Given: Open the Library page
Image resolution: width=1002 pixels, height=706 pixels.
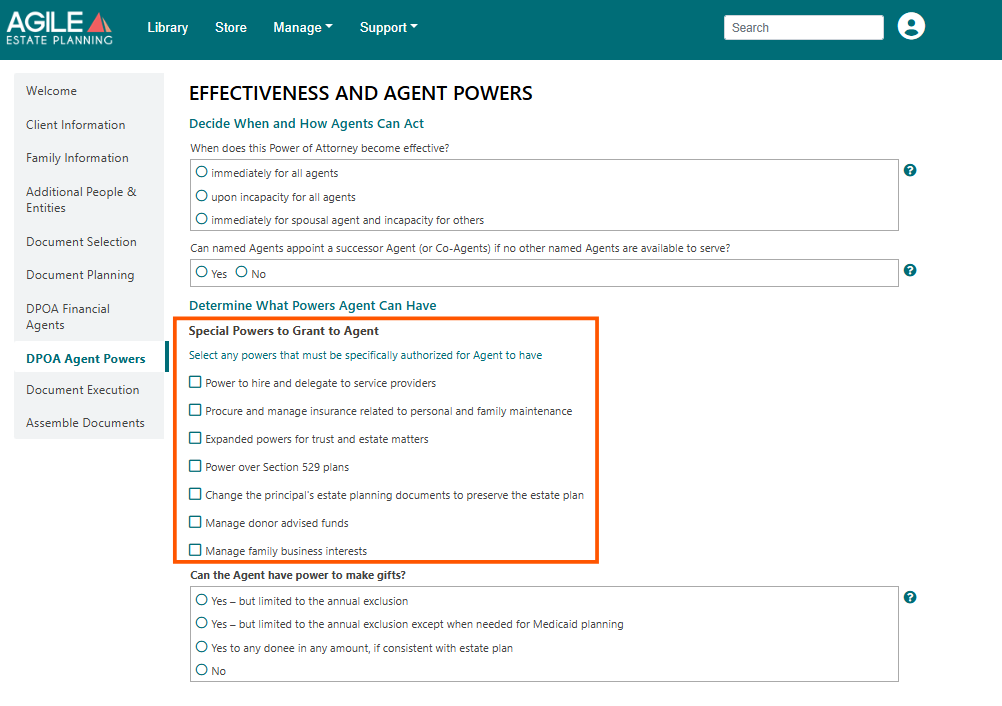Looking at the screenshot, I should [x=167, y=27].
